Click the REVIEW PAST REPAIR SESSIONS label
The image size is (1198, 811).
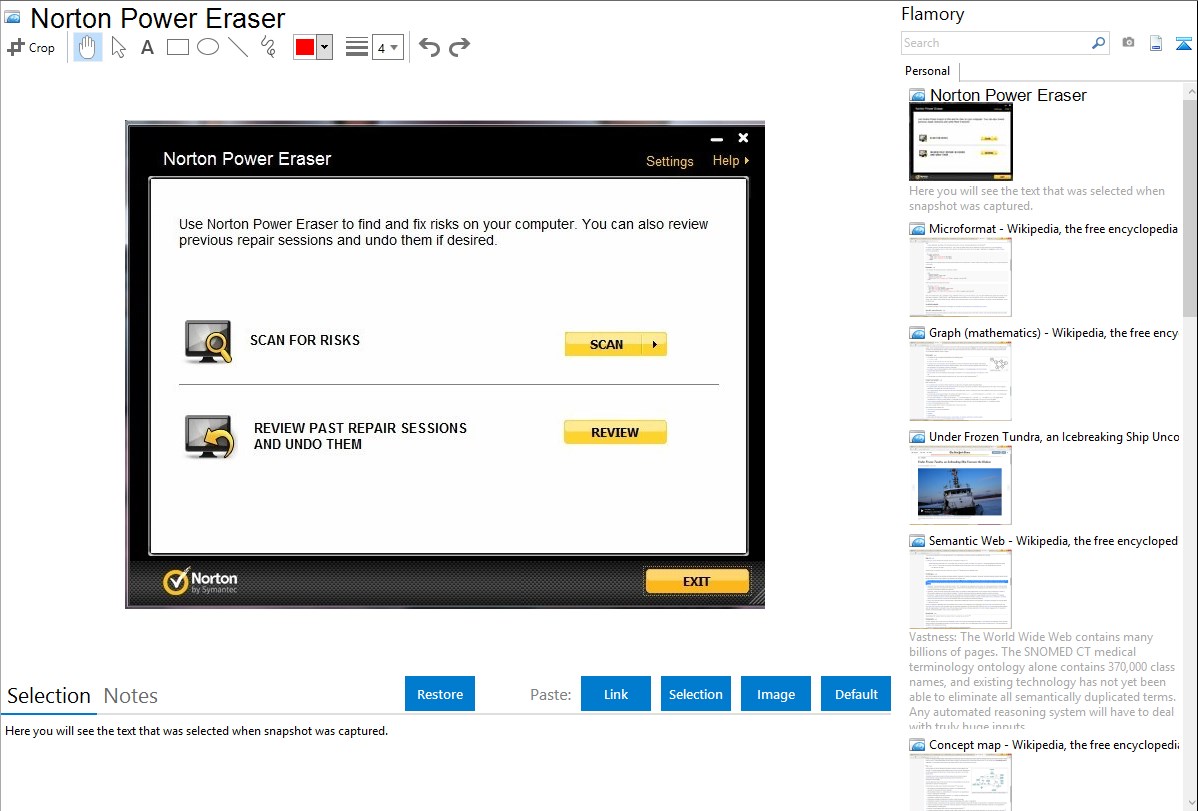[x=360, y=436]
